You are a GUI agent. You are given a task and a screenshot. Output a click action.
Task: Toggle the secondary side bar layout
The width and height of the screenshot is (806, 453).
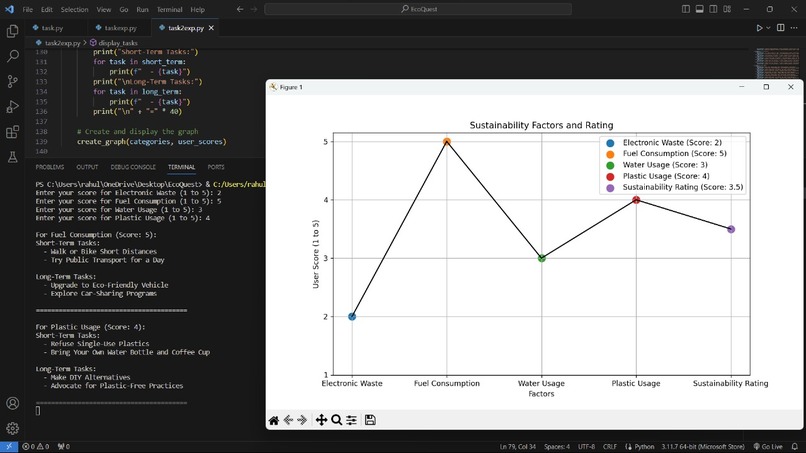pyautogui.click(x=713, y=9)
